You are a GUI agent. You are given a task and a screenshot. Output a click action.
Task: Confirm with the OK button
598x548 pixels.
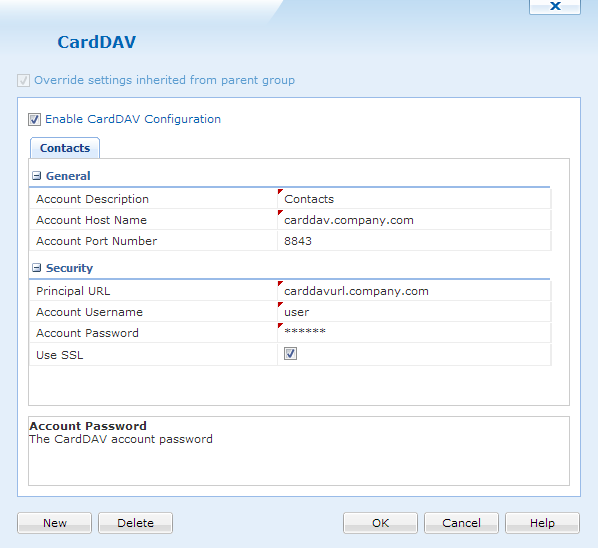click(x=380, y=523)
